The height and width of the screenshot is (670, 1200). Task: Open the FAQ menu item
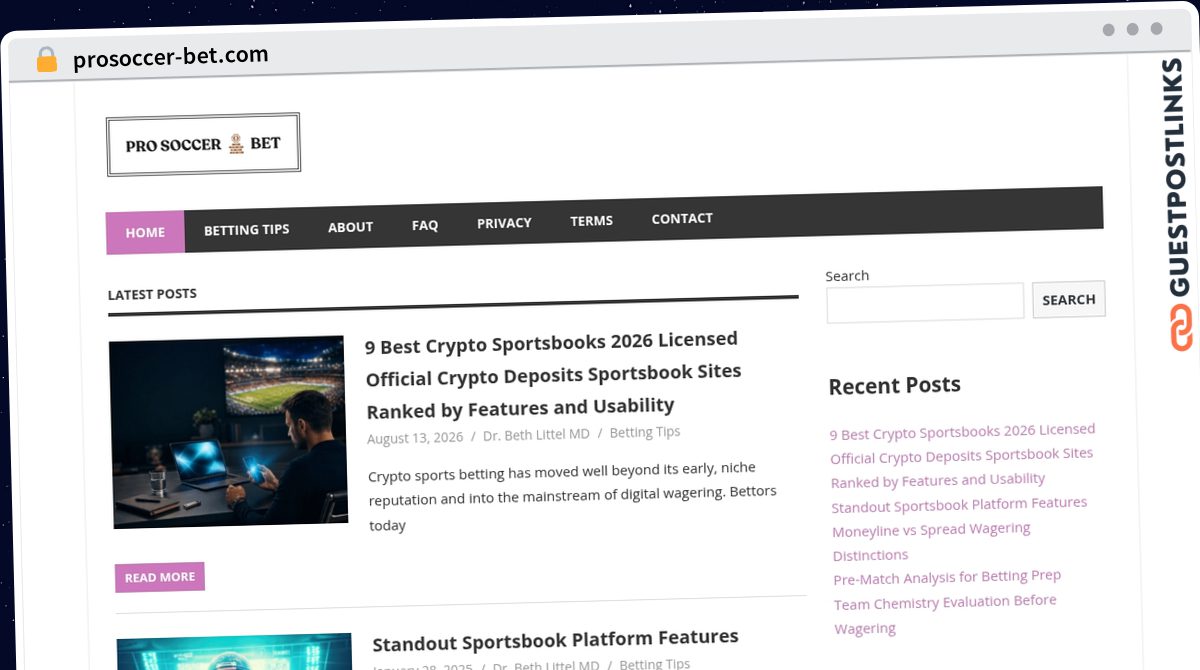pyautogui.click(x=425, y=225)
